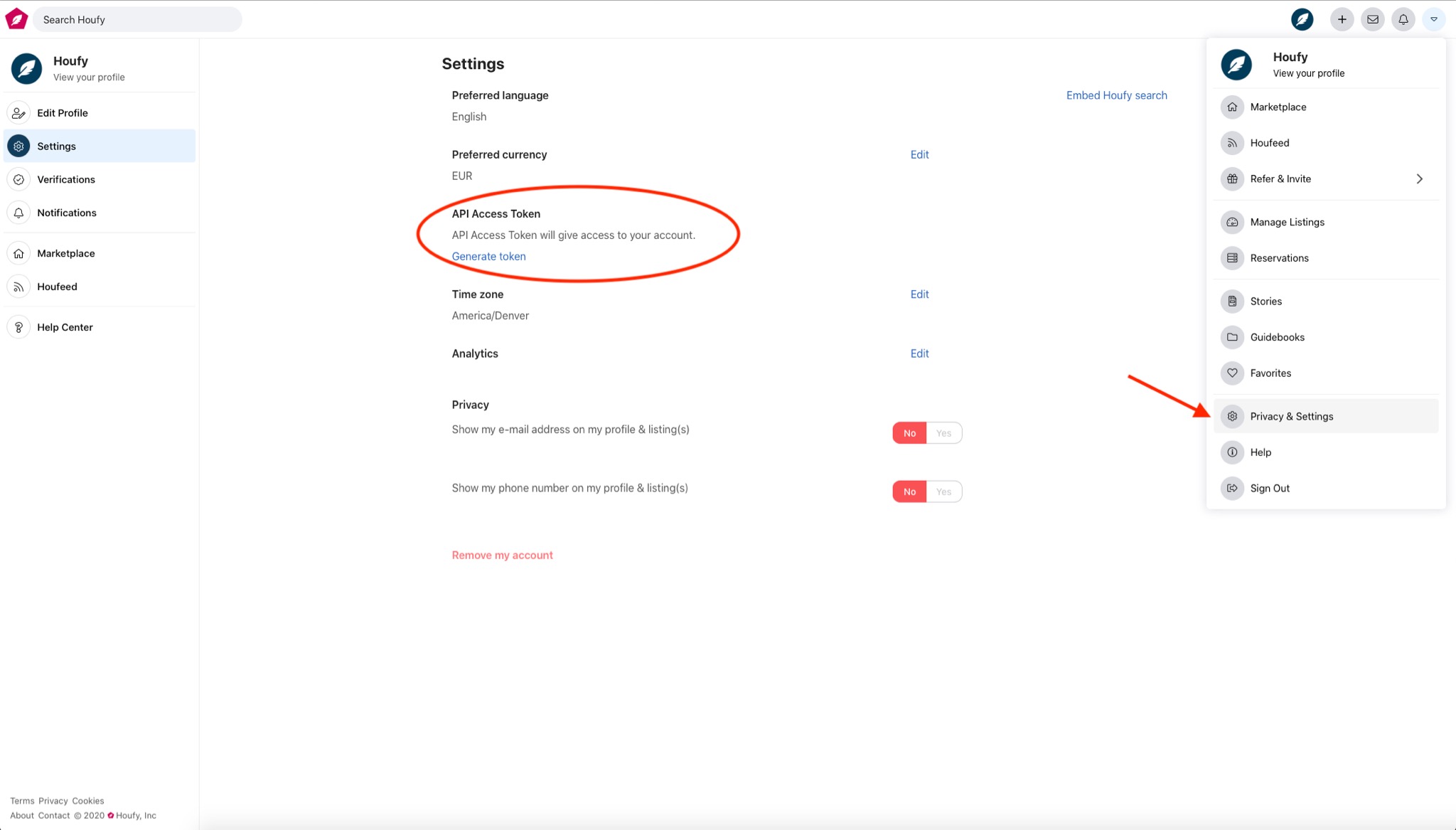Screen dimensions: 1456x830
Task: Click the Marketplace icon in the dropdown menu
Action: 1232,107
